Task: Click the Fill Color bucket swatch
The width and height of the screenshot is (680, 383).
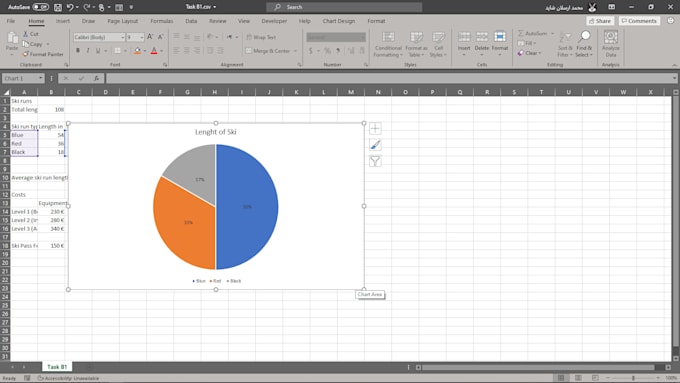Action: [137, 51]
